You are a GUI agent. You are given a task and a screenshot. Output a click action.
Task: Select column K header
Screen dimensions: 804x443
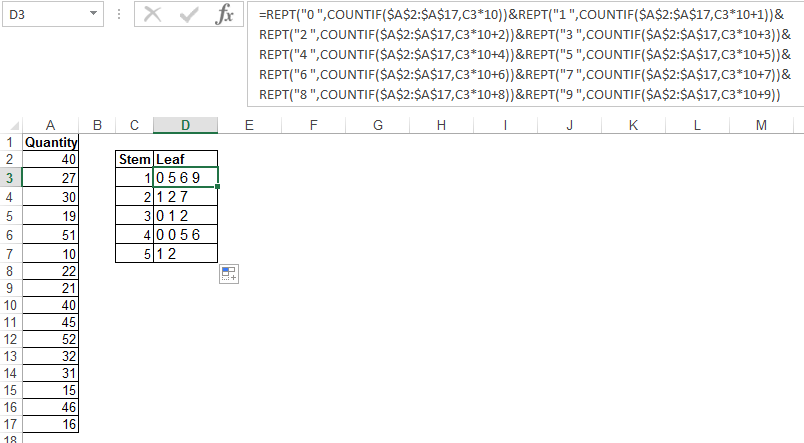point(633,126)
